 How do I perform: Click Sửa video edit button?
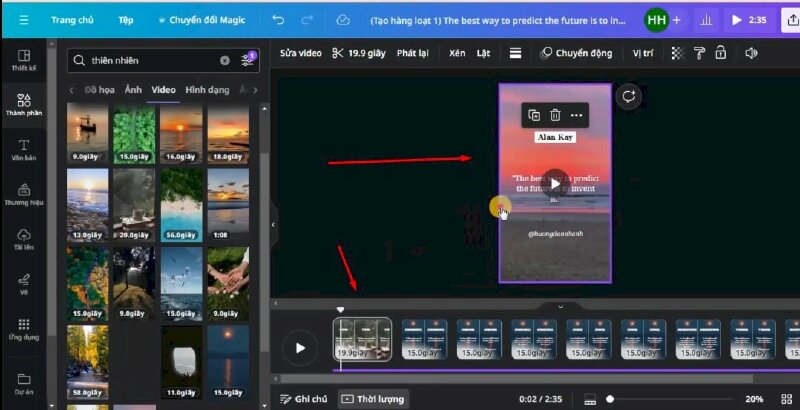coord(301,53)
